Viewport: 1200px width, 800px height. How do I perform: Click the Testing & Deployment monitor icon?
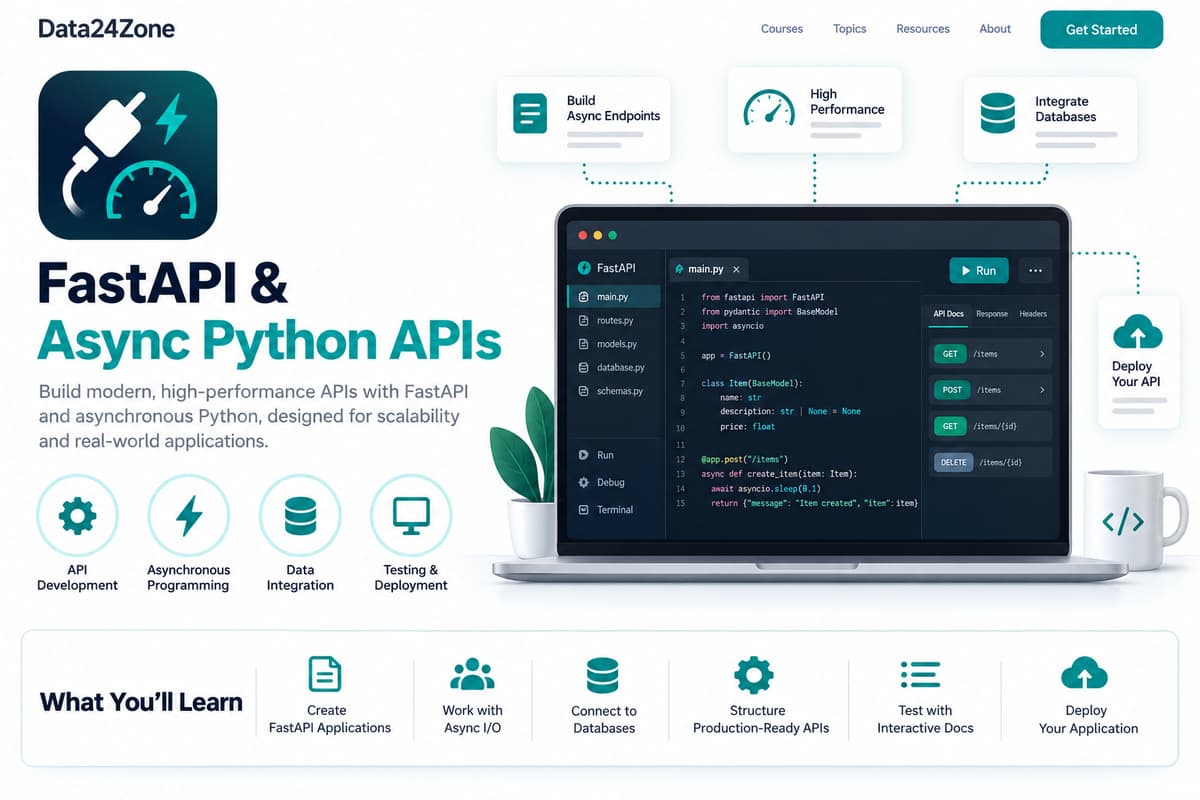[411, 516]
